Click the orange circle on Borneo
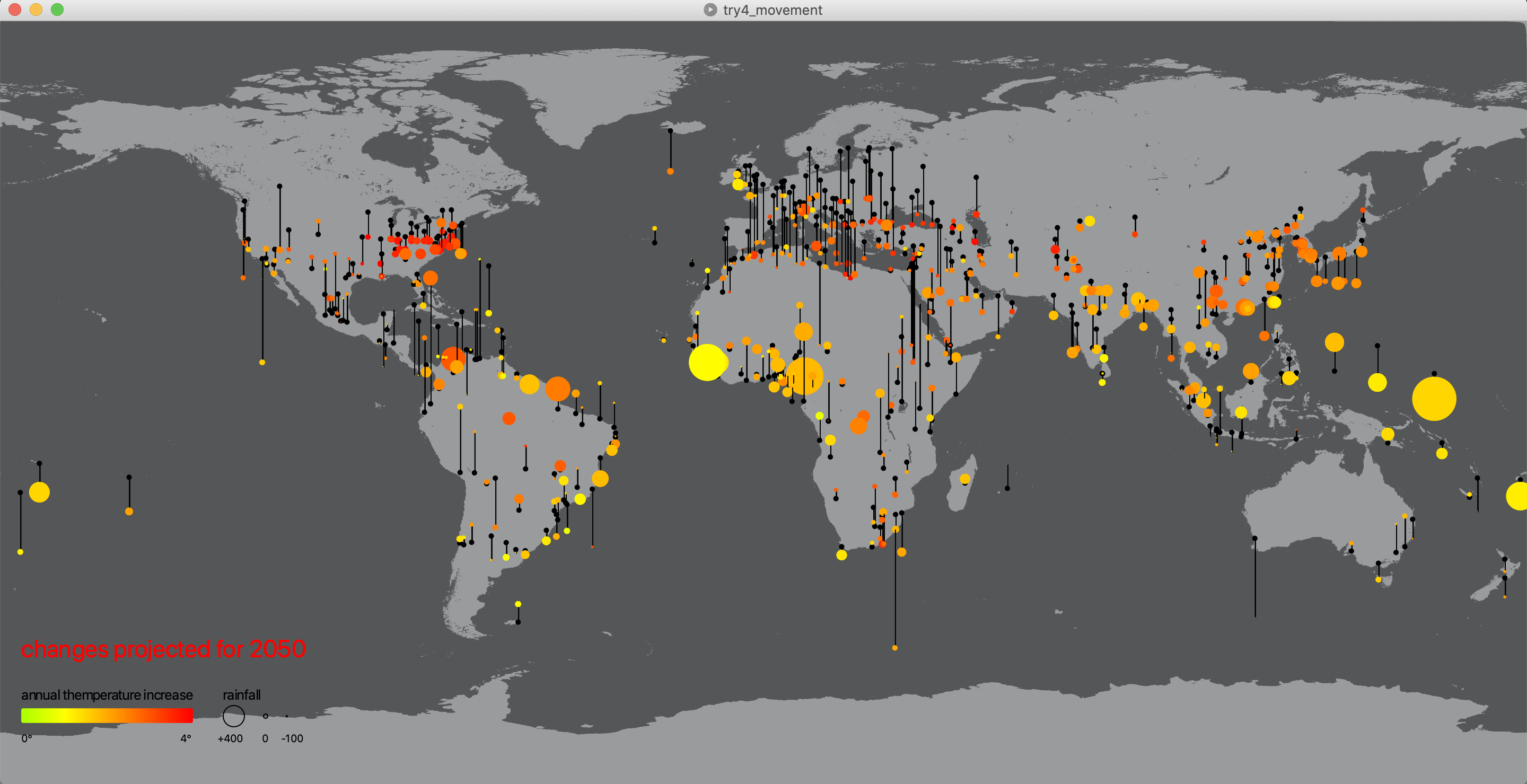Image resolution: width=1527 pixels, height=784 pixels. point(1251,371)
